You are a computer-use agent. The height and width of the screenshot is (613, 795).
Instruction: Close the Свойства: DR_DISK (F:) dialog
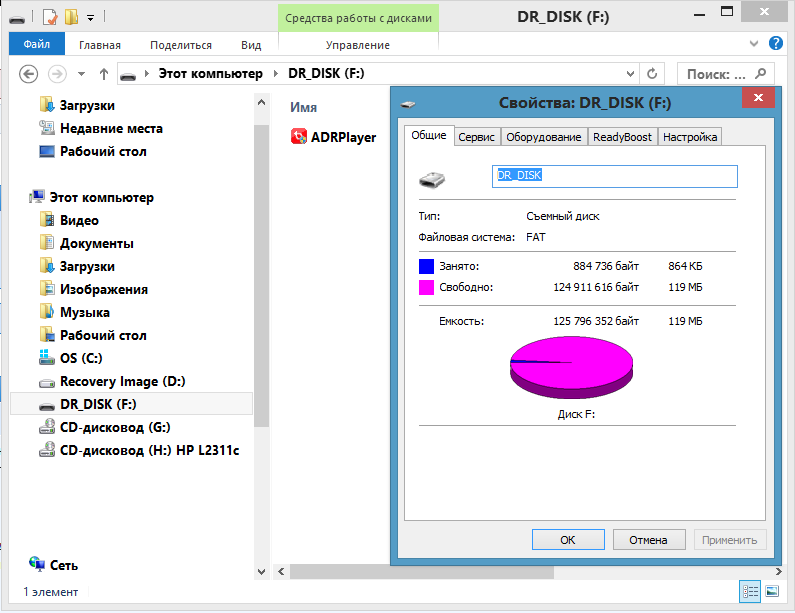point(758,97)
